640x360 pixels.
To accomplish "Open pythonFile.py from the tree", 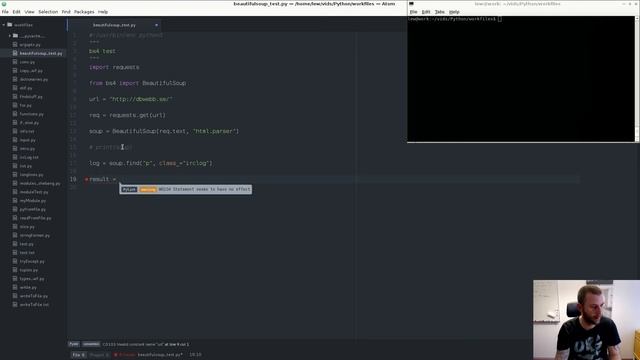I will (33, 209).
